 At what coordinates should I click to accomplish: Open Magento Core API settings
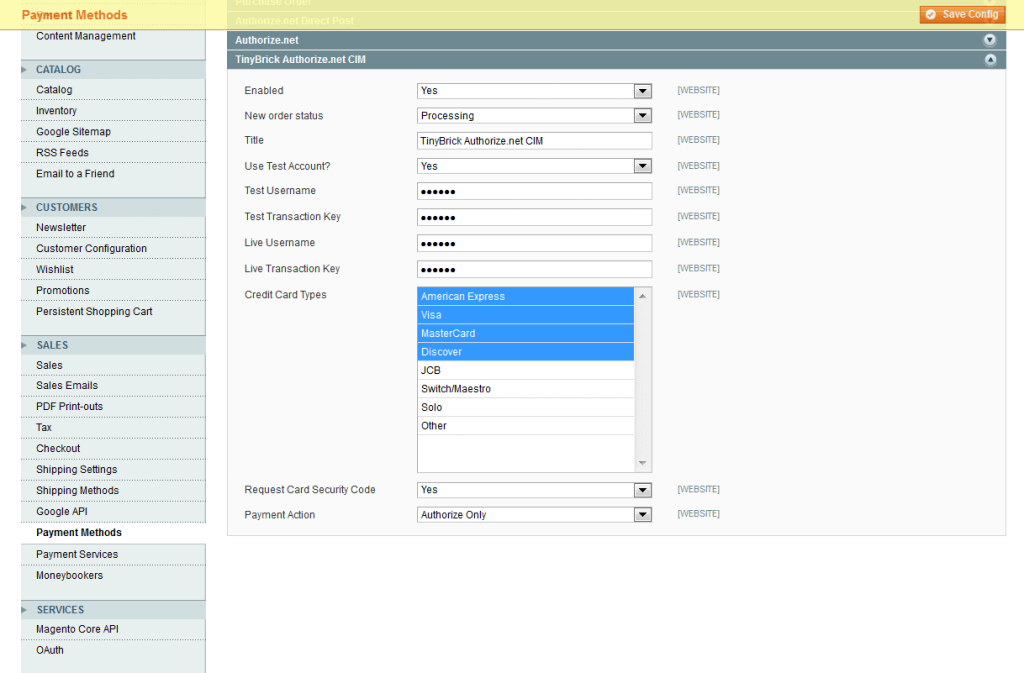pos(77,629)
